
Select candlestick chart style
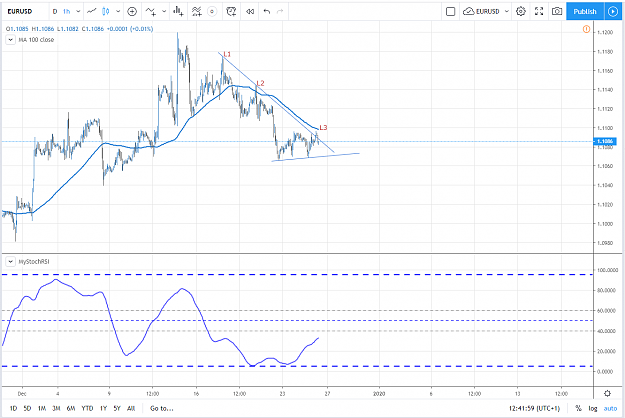106,12
